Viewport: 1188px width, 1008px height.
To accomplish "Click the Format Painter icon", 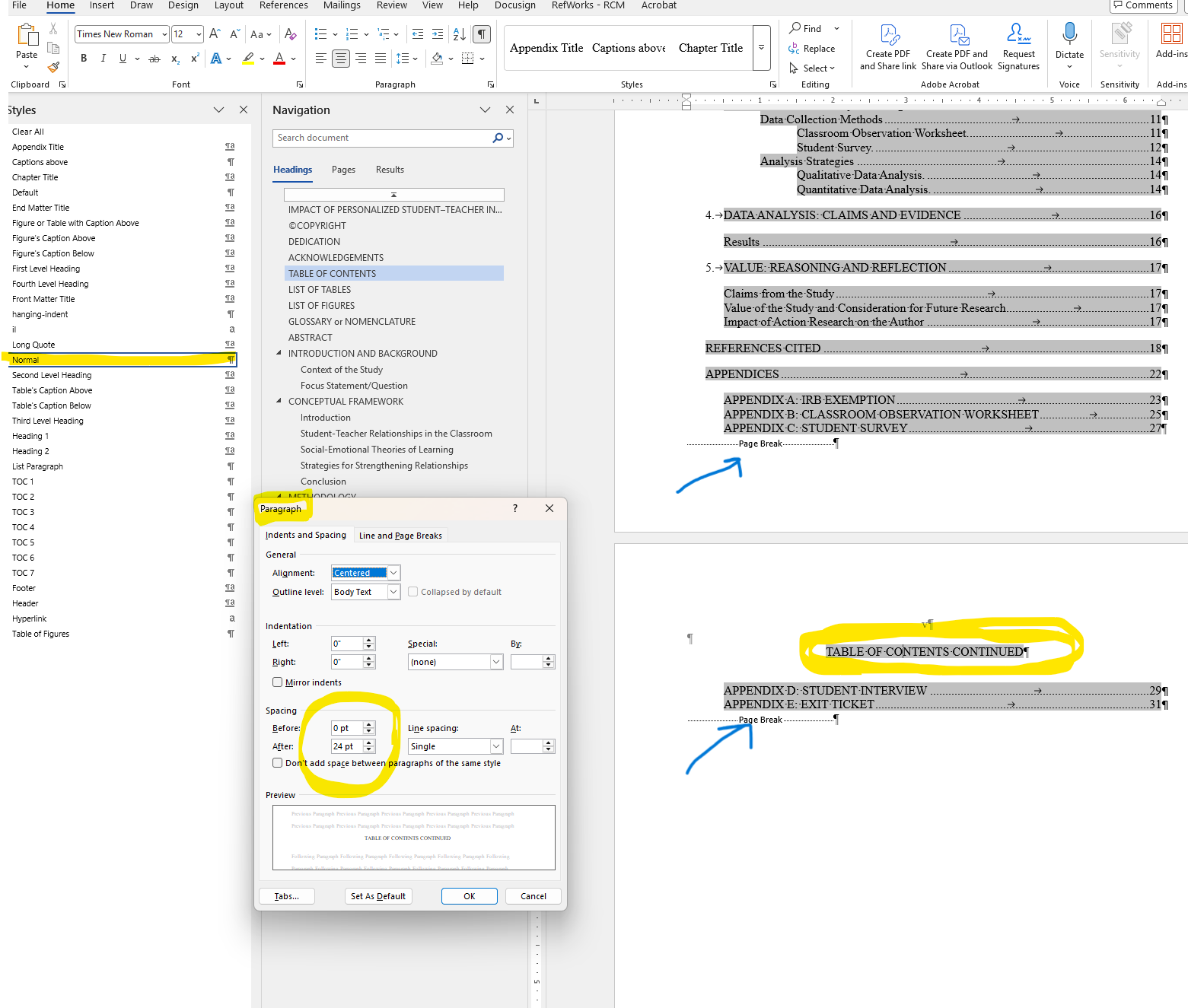I will (53, 67).
